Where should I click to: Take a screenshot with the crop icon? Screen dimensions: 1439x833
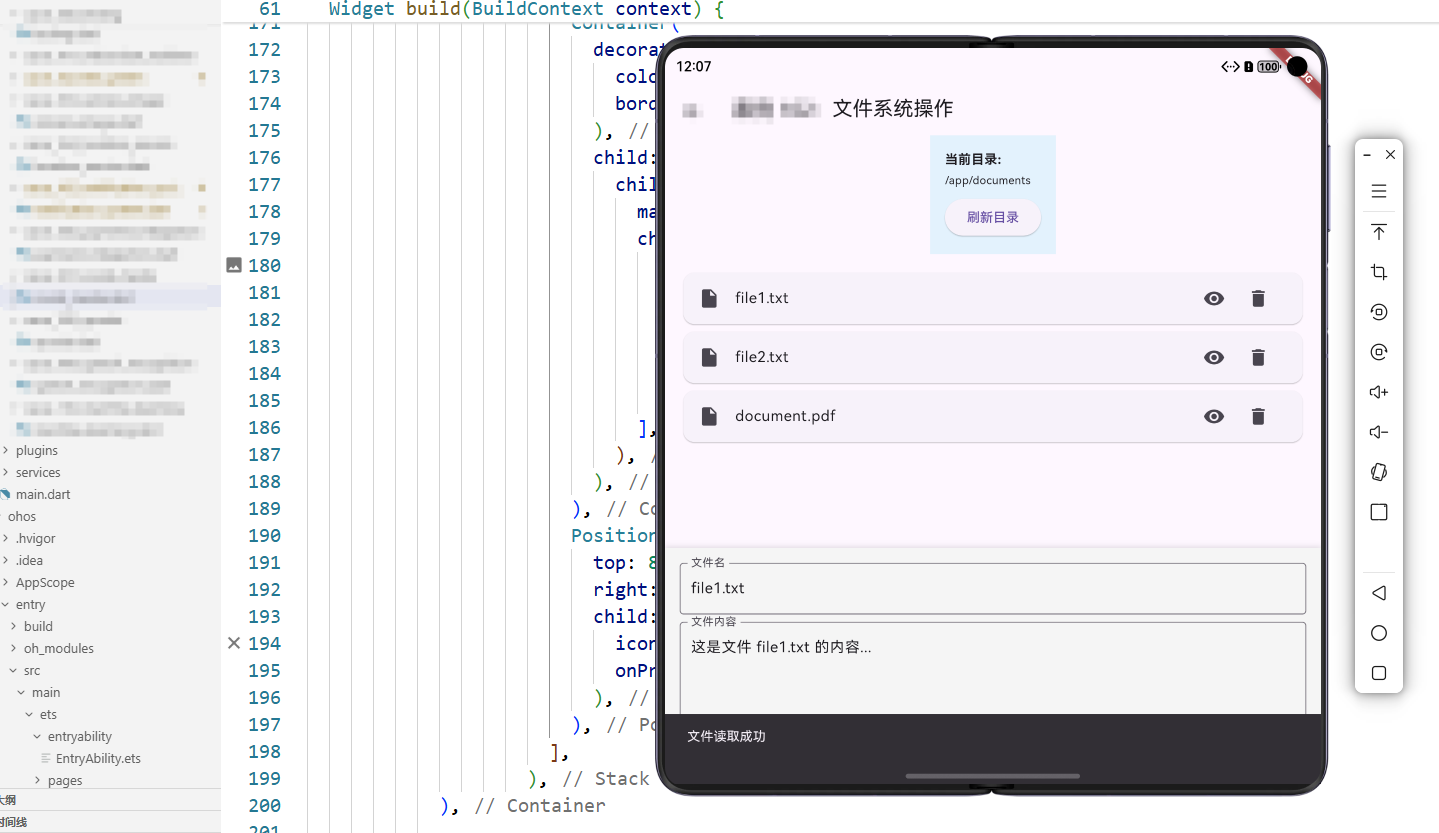point(1378,272)
